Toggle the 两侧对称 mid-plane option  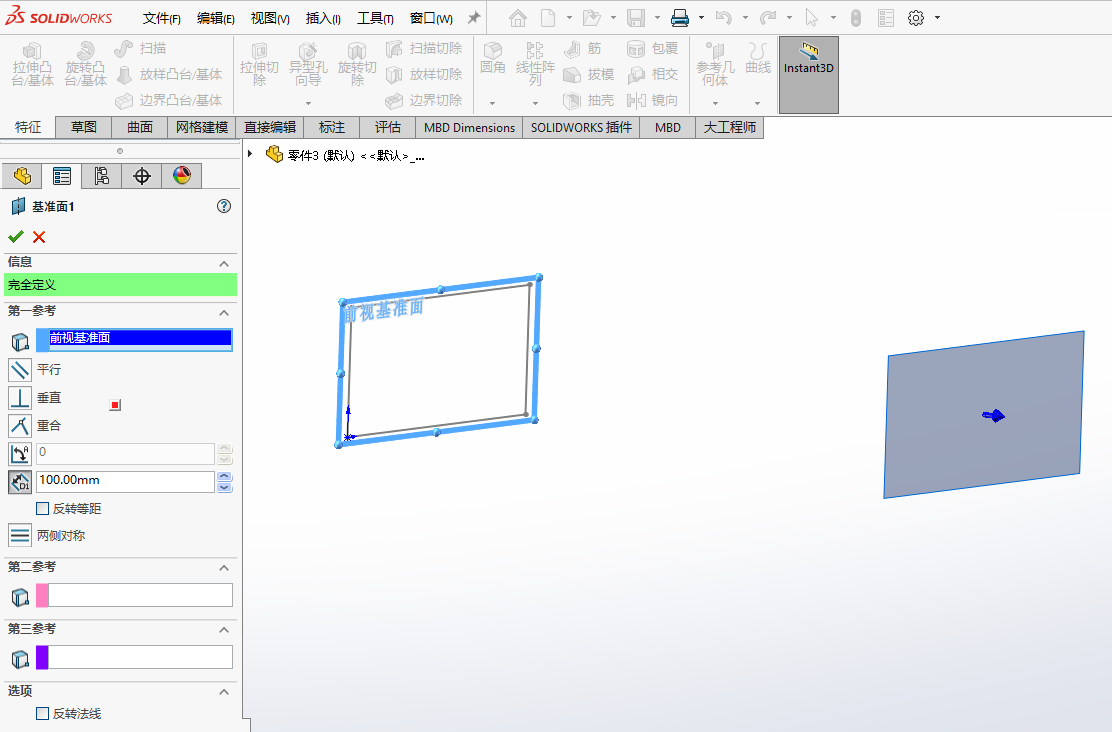pos(20,535)
